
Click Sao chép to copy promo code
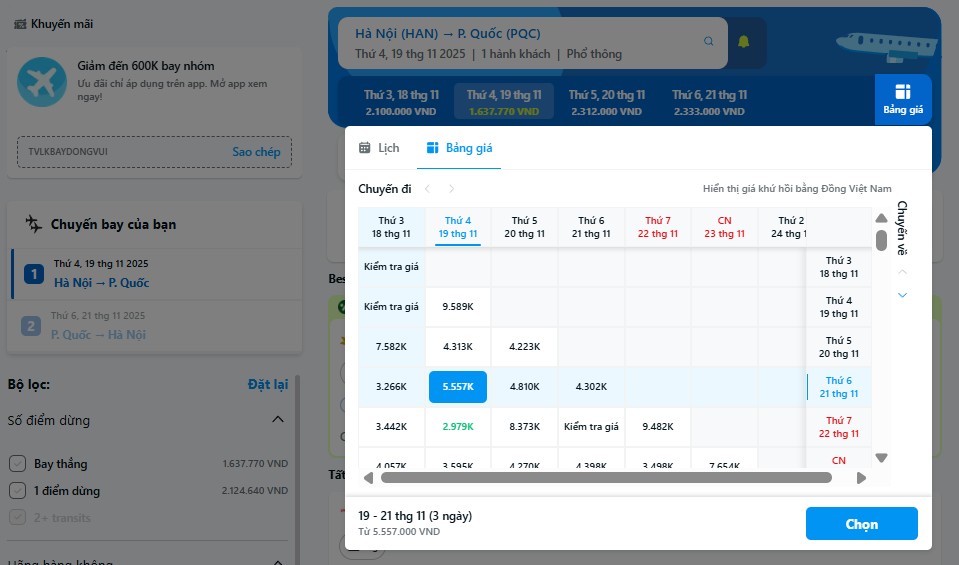tap(256, 152)
